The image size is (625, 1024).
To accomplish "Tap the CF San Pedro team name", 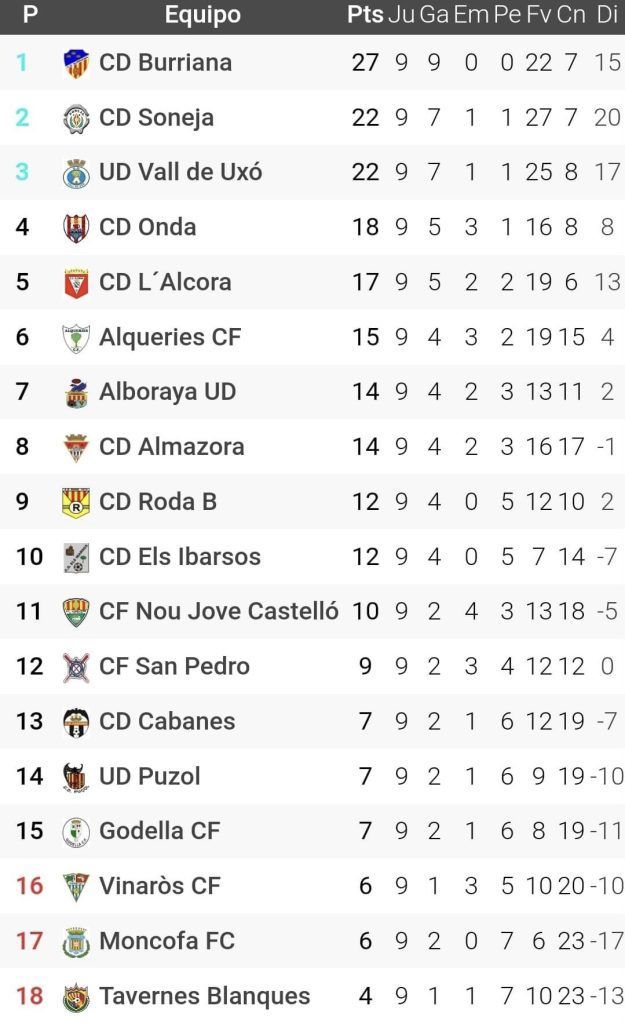I will 174,666.
